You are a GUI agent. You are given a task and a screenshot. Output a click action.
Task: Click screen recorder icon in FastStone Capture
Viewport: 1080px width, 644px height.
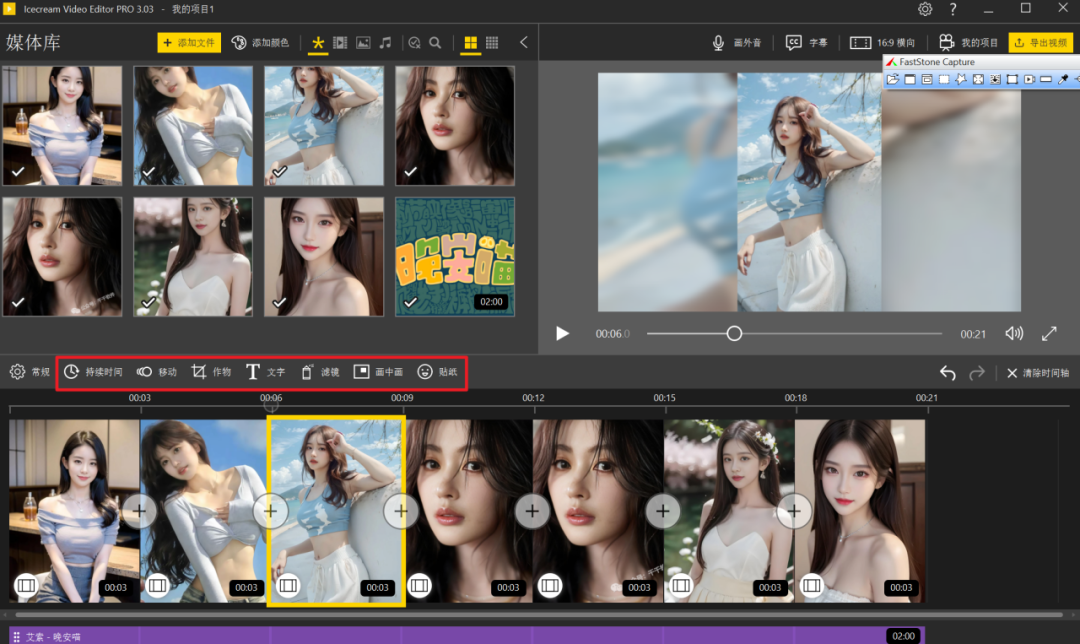click(1029, 80)
